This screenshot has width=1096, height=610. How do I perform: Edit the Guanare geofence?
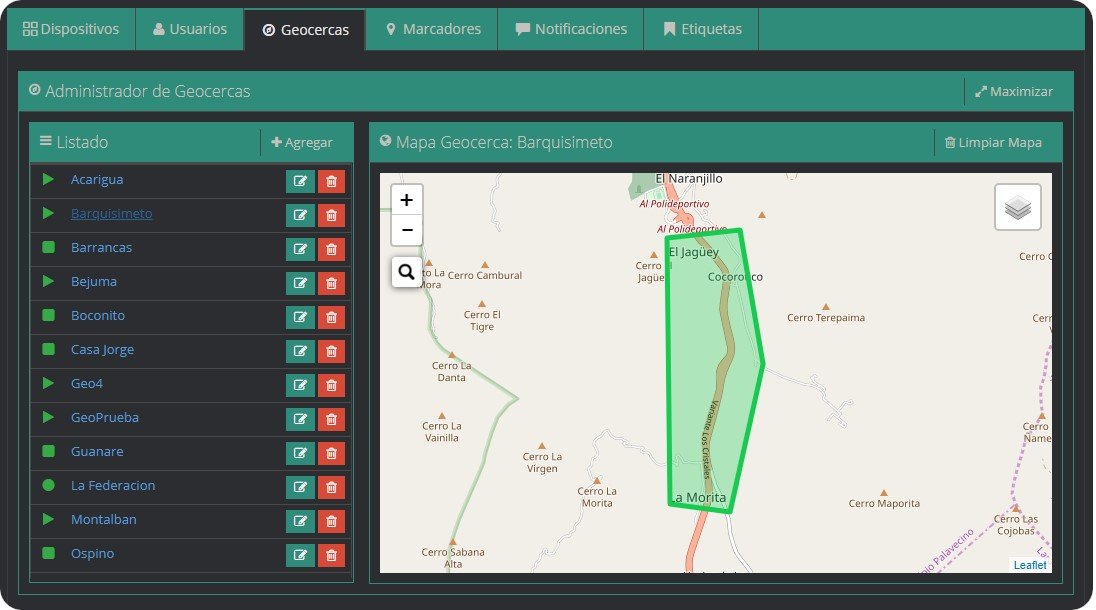299,453
